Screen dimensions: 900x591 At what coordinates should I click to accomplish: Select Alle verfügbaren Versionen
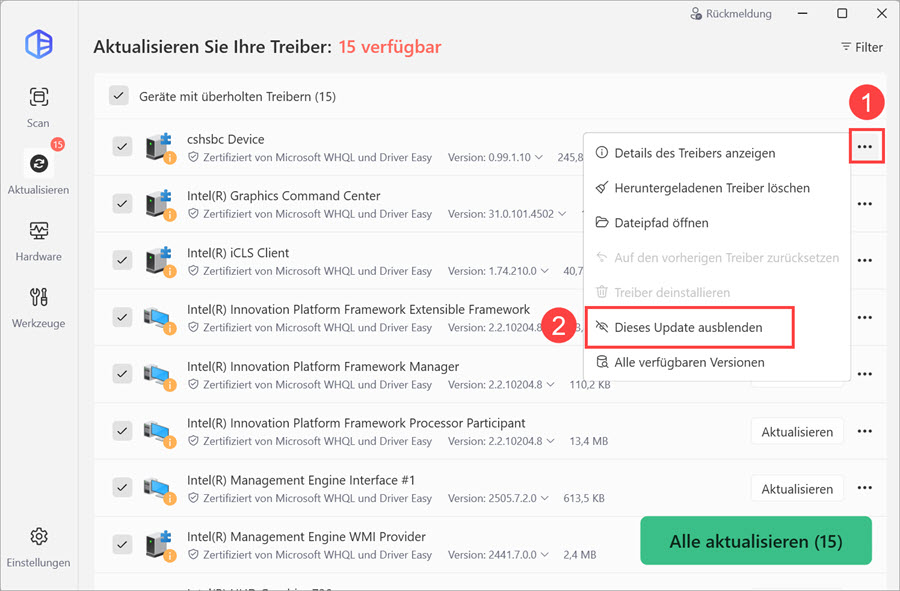pos(716,362)
